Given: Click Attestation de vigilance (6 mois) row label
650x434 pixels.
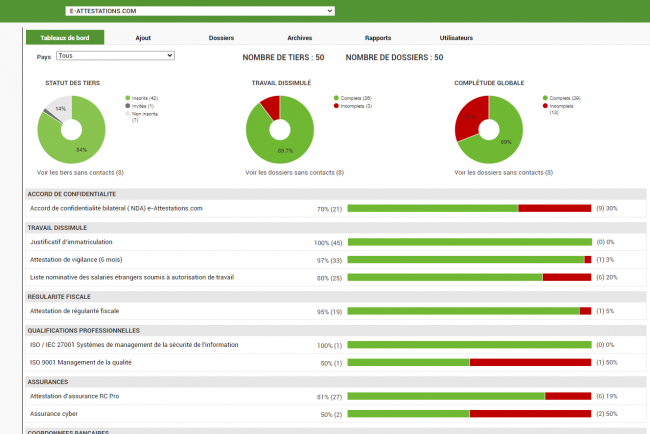Looking at the screenshot, I should click(75, 259).
